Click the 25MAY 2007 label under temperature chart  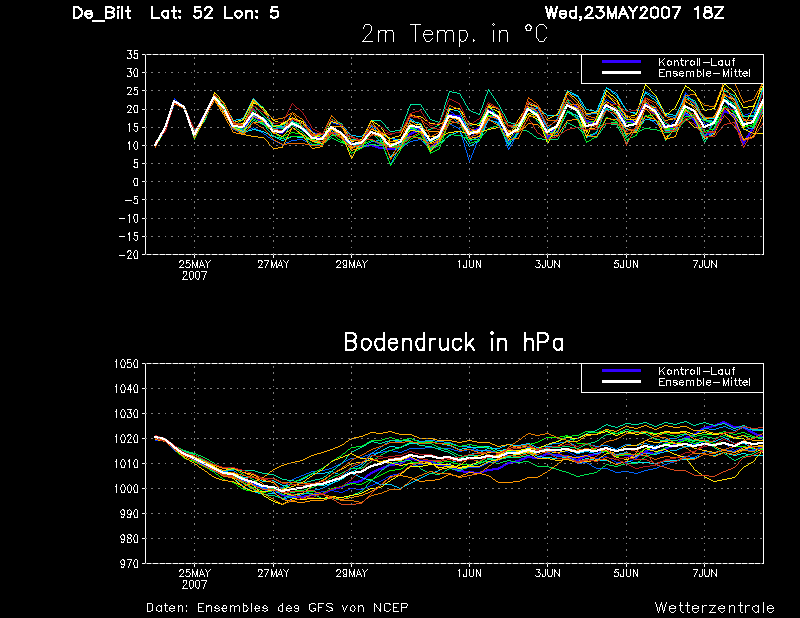(x=194, y=270)
